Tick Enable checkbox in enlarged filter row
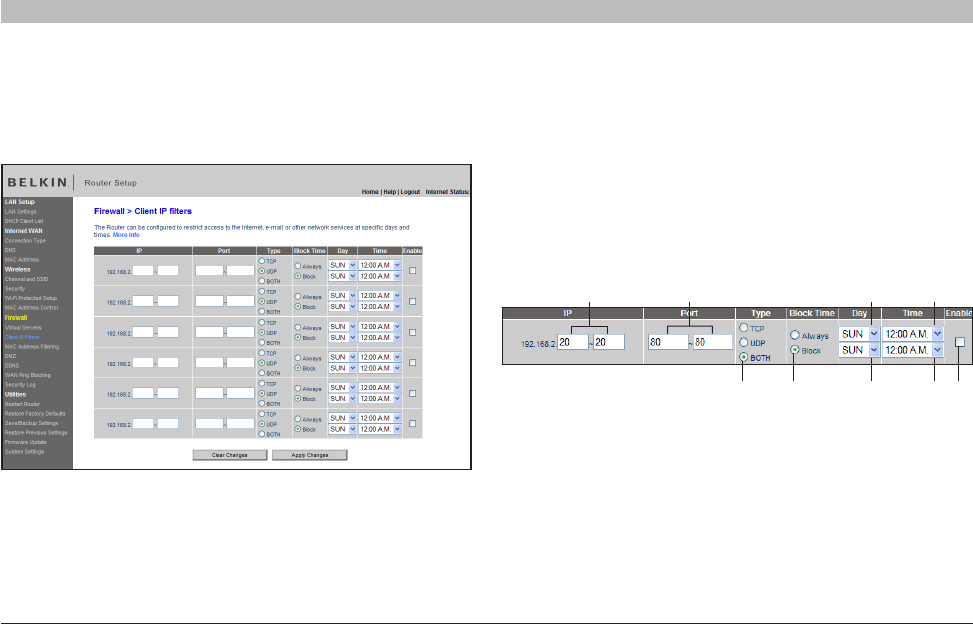This screenshot has height=624, width=973. pyautogui.click(x=960, y=342)
